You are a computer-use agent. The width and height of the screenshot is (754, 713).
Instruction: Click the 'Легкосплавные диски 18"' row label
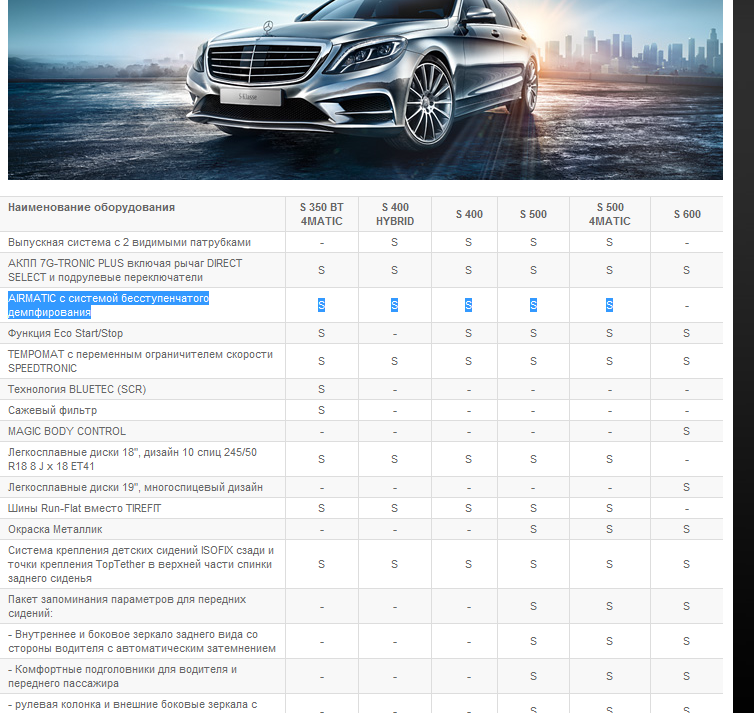[x=132, y=459]
